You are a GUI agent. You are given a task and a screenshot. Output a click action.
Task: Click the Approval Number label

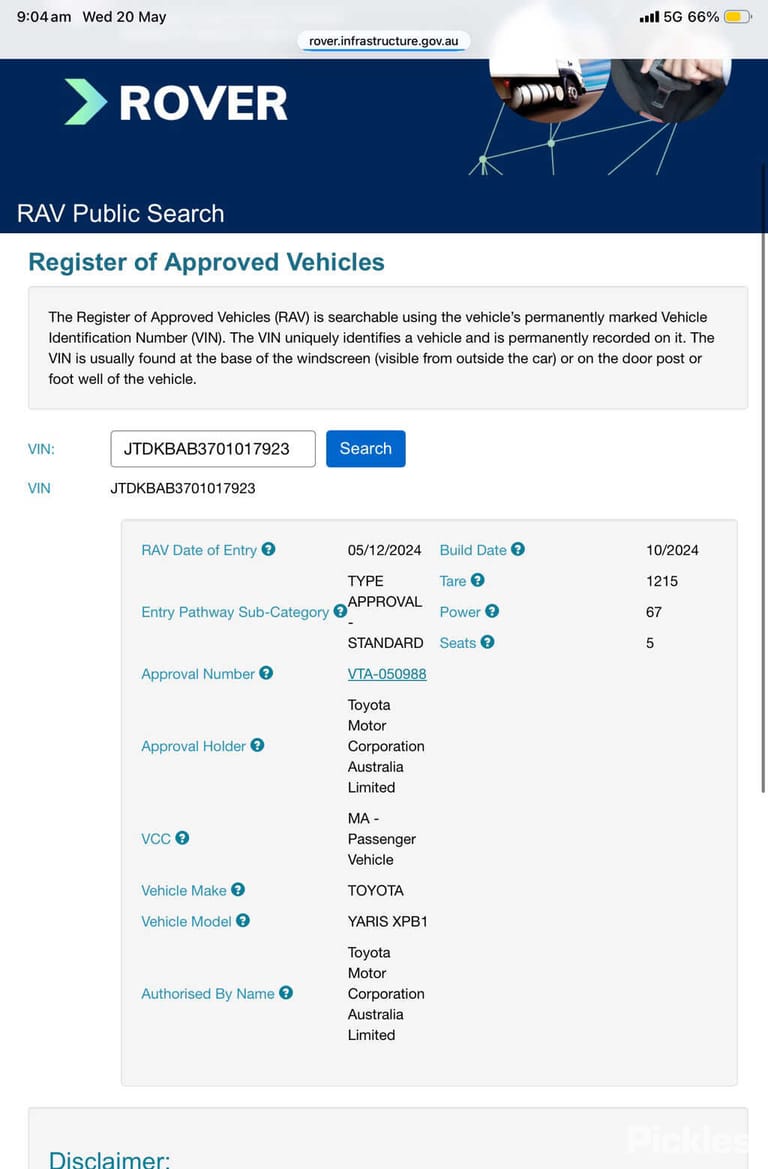click(x=198, y=674)
